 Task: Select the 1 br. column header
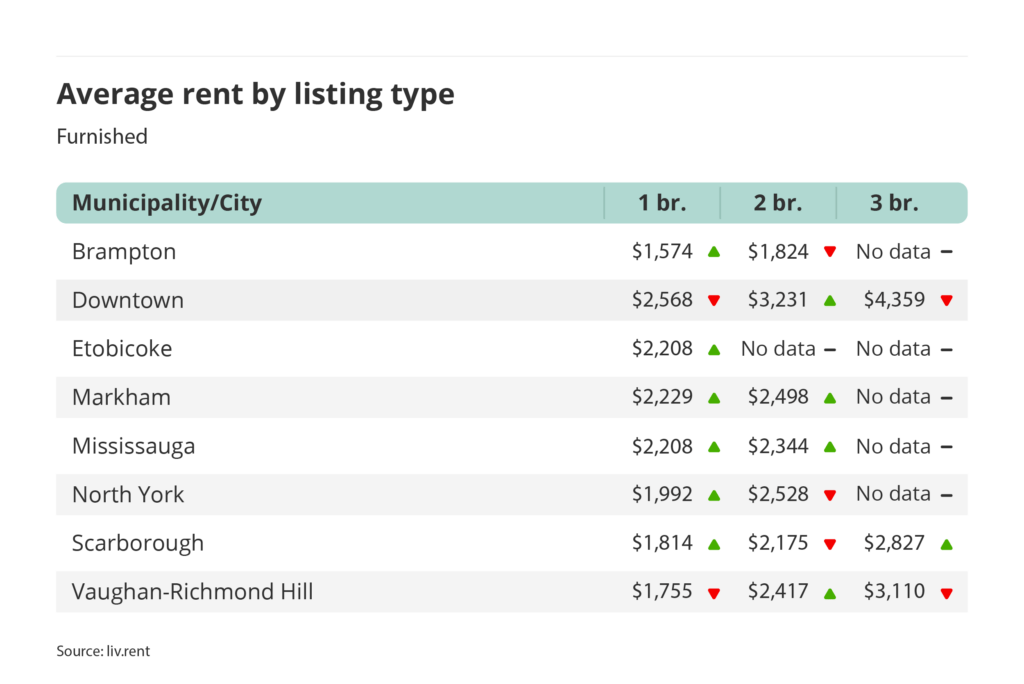(662, 203)
